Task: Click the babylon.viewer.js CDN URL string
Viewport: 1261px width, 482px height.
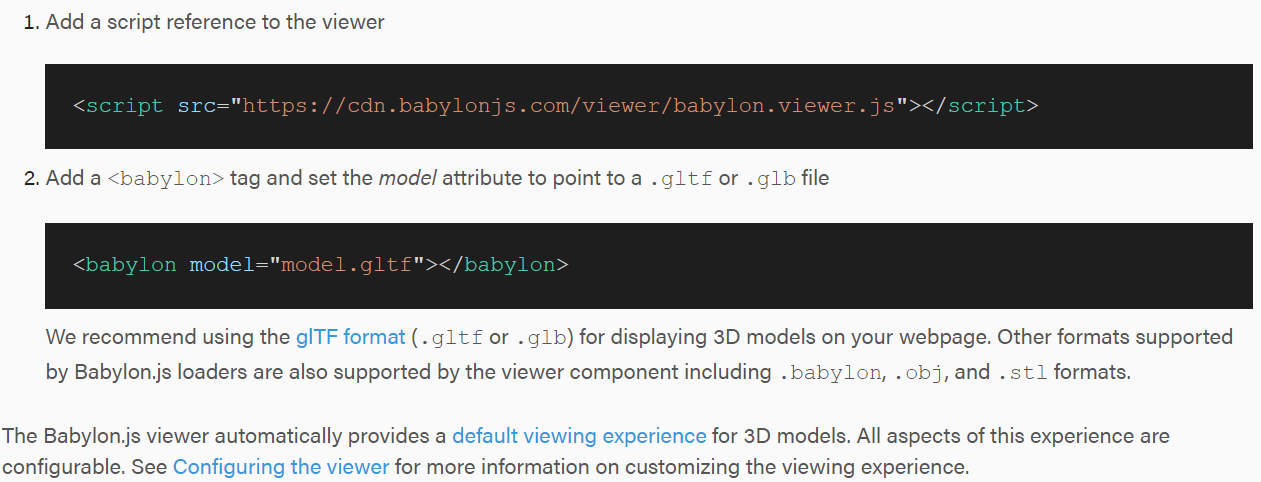Action: [569, 106]
